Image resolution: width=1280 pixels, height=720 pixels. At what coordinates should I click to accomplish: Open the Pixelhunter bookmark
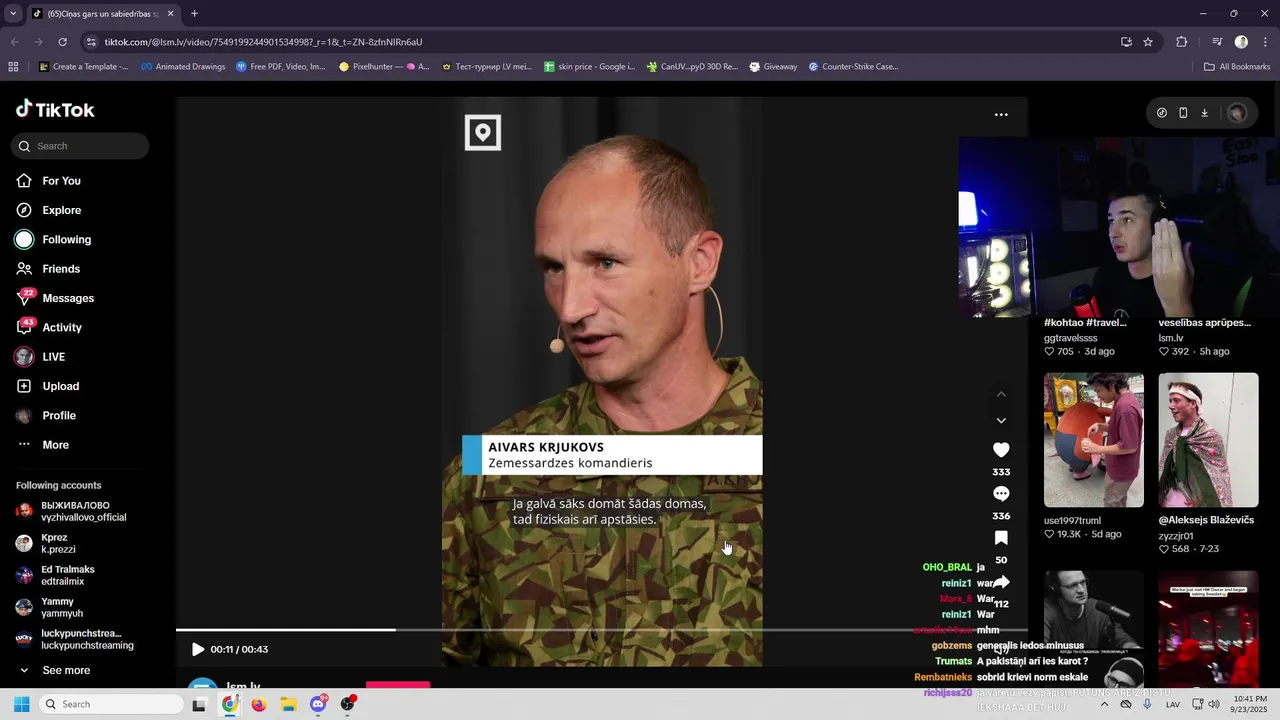[x=384, y=67]
